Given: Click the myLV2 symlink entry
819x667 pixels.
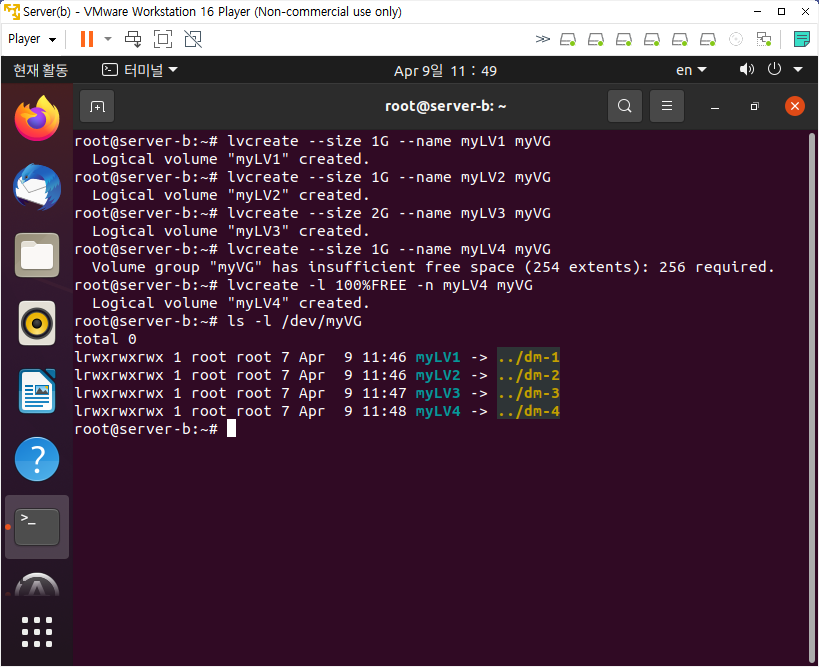Looking at the screenshot, I should click(x=438, y=375).
